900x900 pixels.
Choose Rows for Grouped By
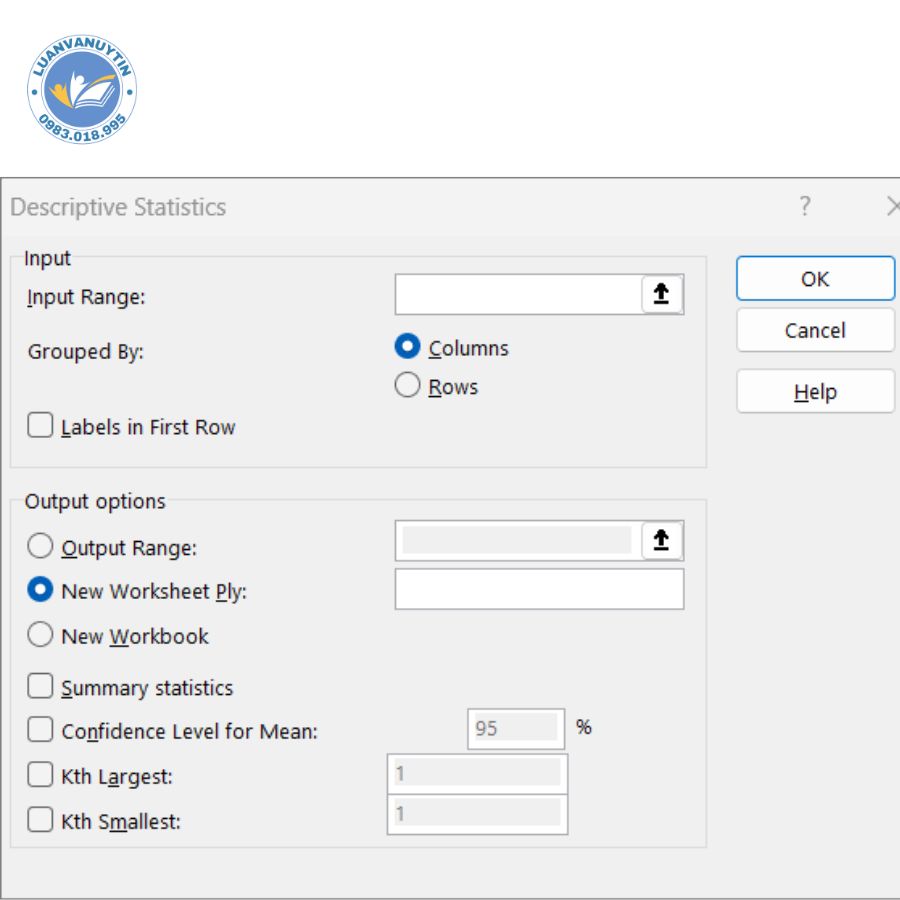[x=407, y=387]
